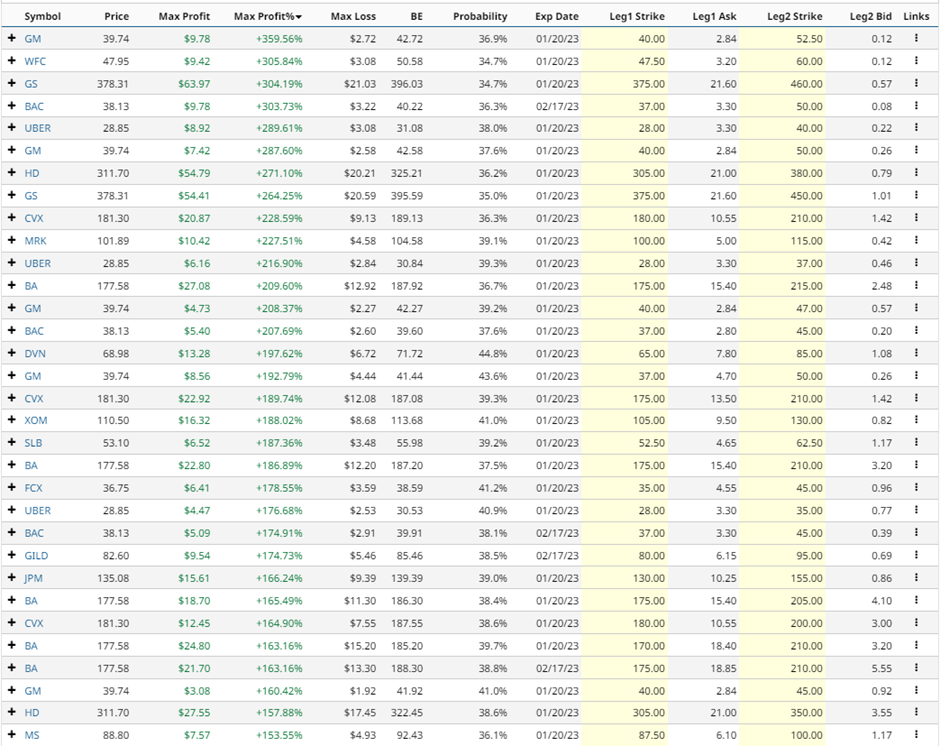Open the MS symbol link
Image resolution: width=940 pixels, height=746 pixels.
[x=32, y=735]
